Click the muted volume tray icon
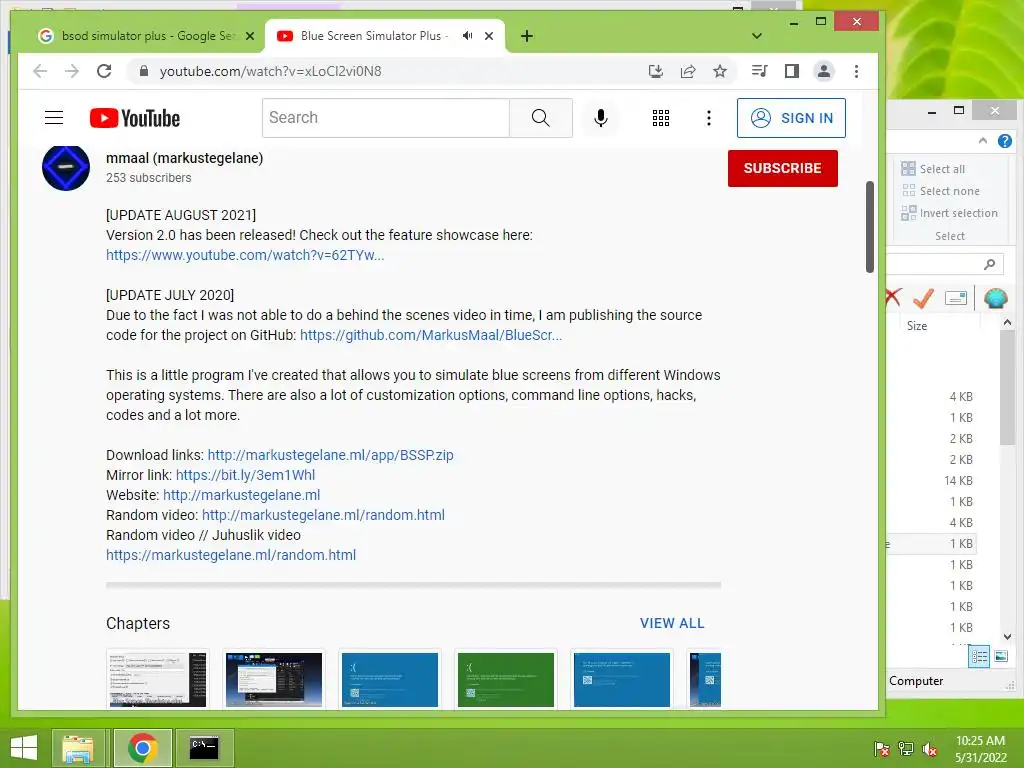This screenshot has width=1024, height=768. (x=929, y=749)
